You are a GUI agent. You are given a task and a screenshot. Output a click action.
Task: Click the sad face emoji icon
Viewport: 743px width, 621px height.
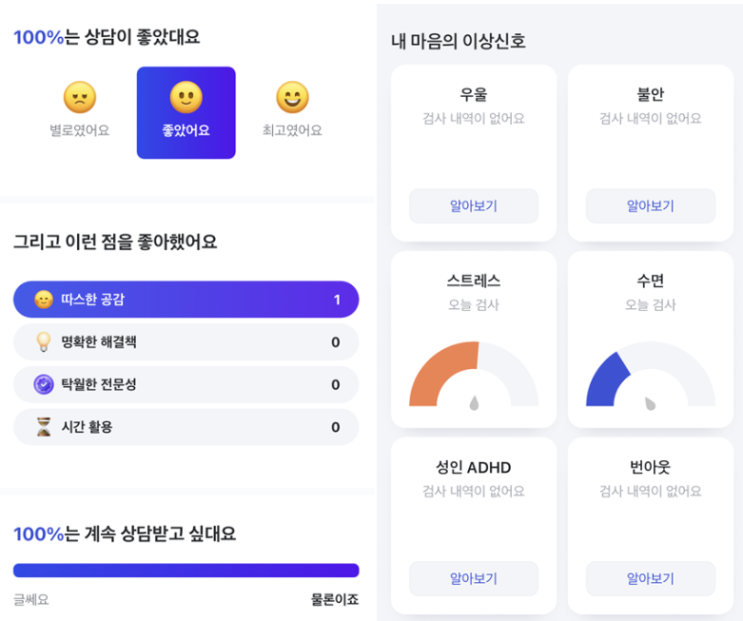click(x=79, y=97)
